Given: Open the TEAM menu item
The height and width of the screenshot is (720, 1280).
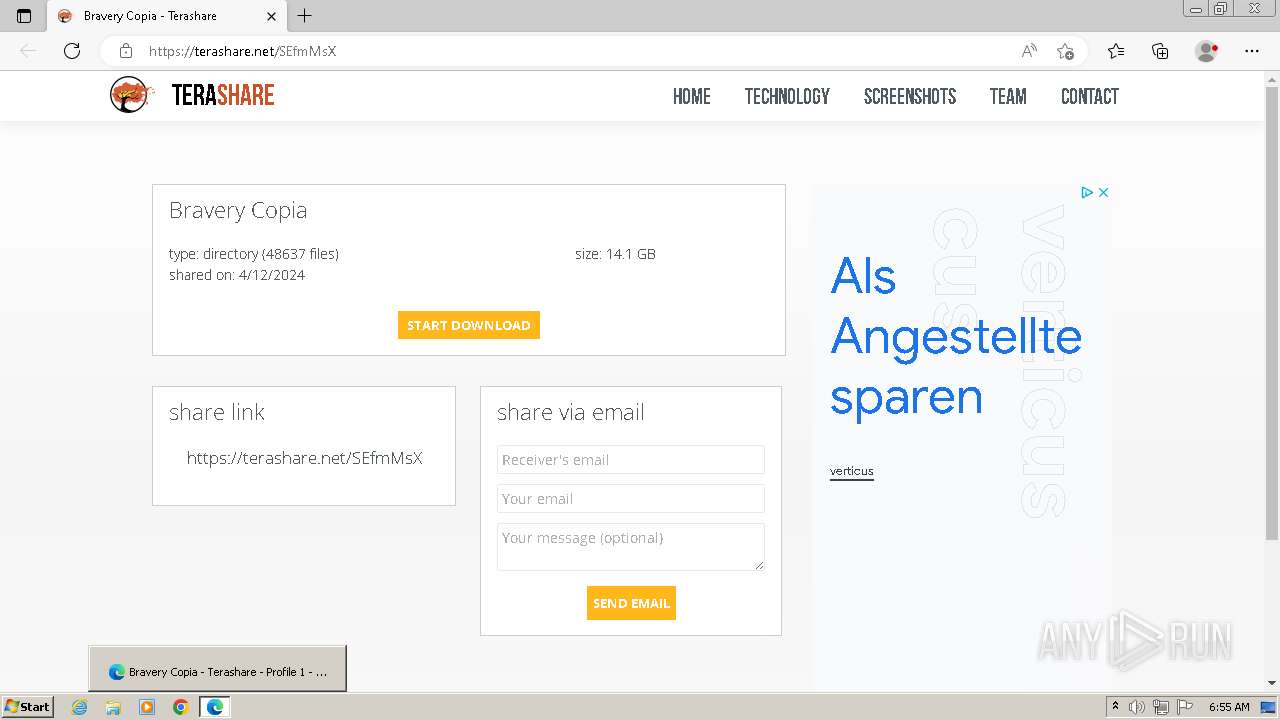Looking at the screenshot, I should (1008, 96).
